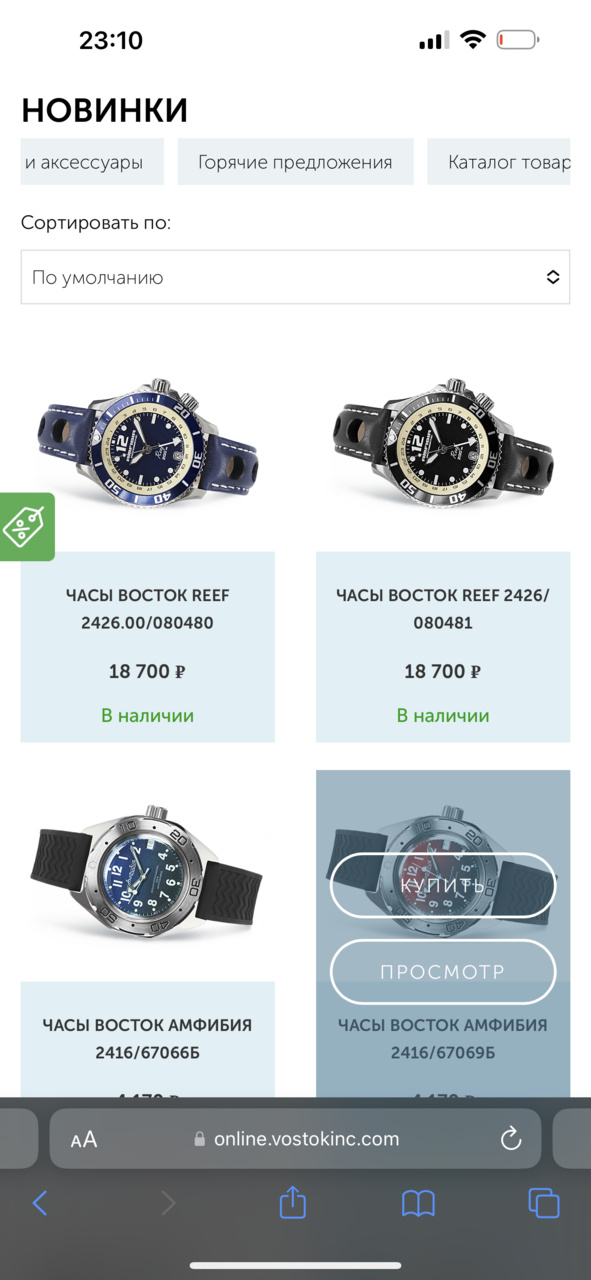Go back using Safari back arrow
The width and height of the screenshot is (591, 1280).
(x=40, y=1202)
